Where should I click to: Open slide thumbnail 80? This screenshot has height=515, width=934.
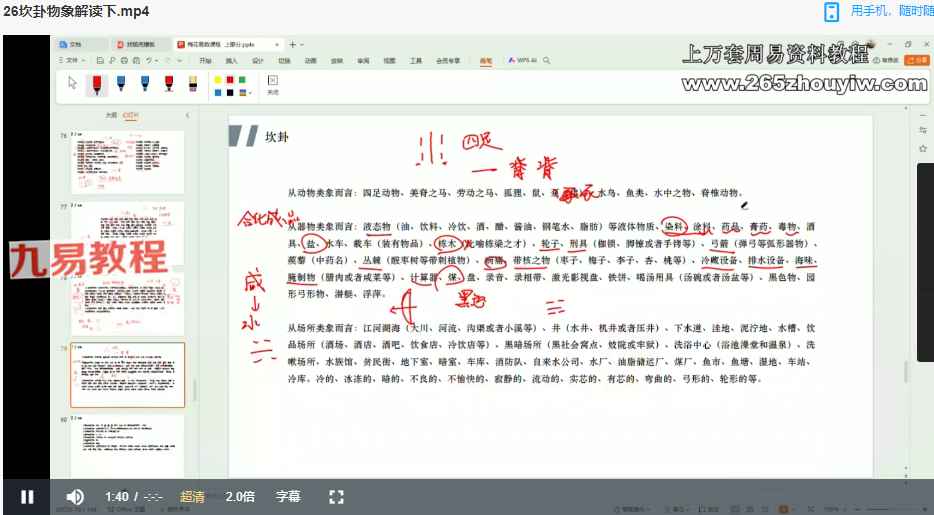(x=127, y=447)
